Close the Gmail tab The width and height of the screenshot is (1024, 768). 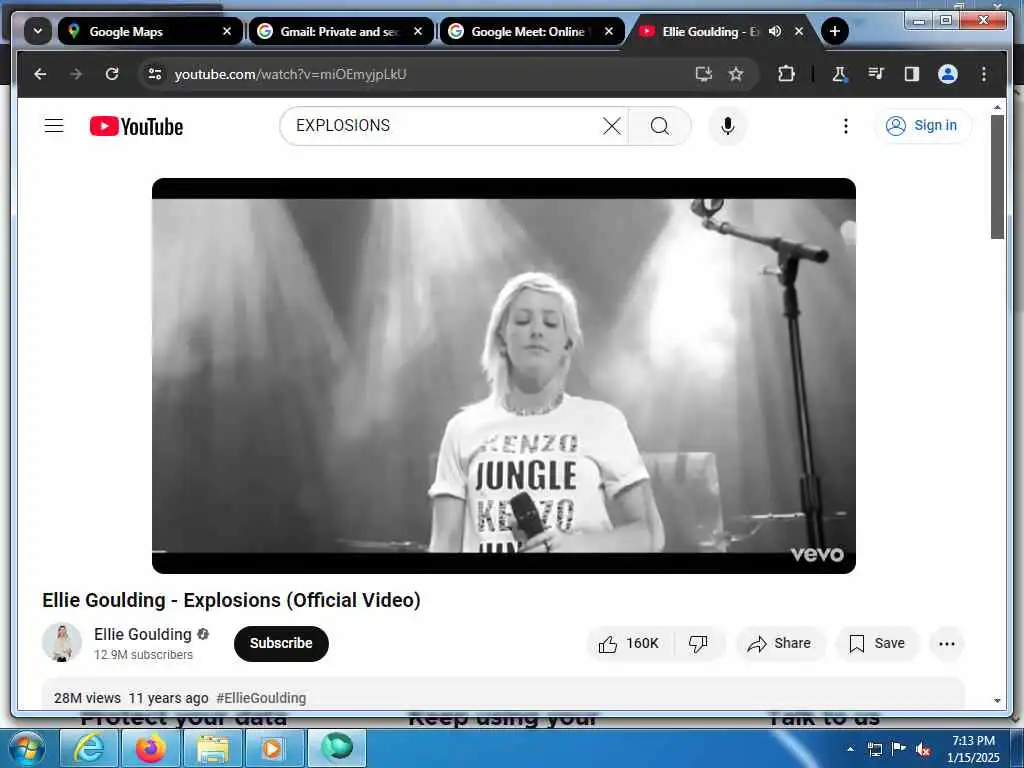point(418,31)
